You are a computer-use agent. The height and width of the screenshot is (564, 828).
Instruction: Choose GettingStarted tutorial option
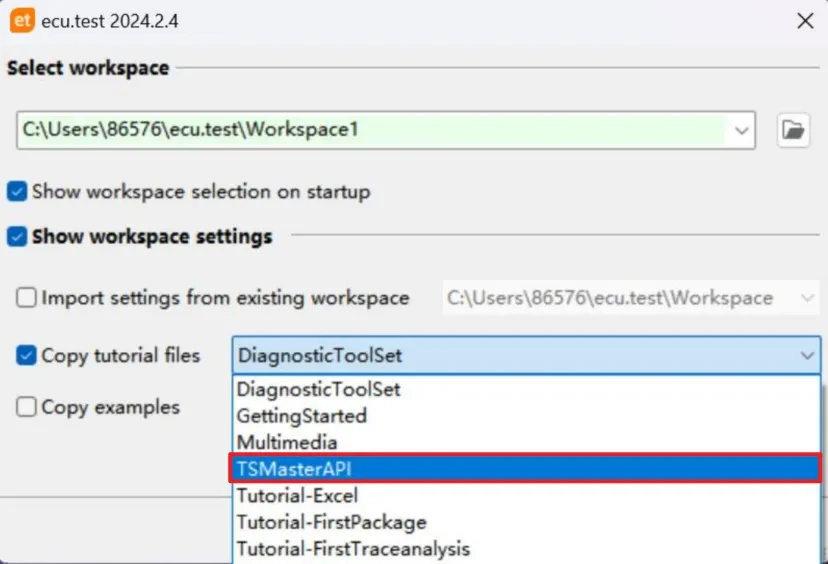pyautogui.click(x=301, y=415)
